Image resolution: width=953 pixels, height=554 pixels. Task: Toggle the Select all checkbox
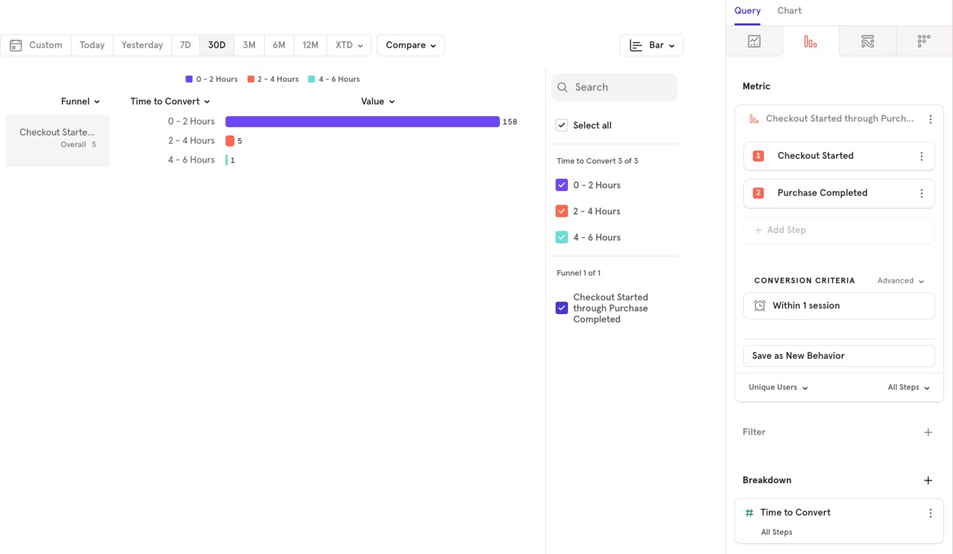point(562,125)
